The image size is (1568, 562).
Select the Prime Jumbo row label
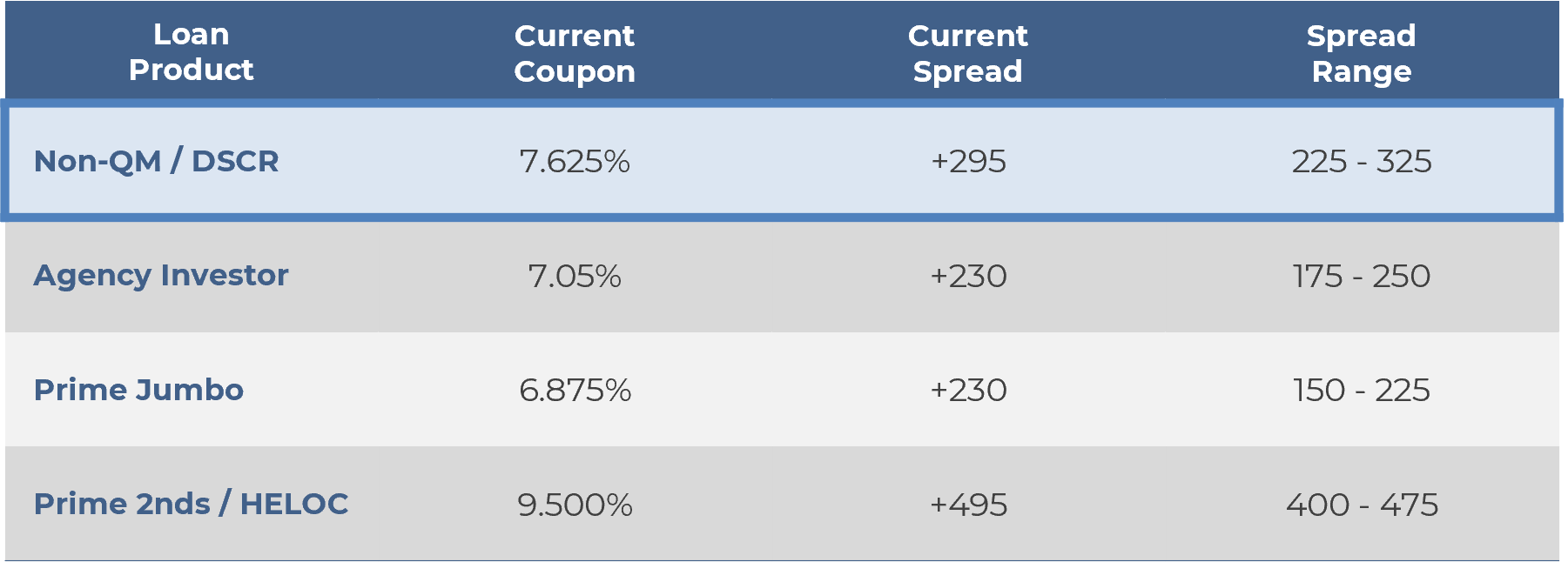138,390
